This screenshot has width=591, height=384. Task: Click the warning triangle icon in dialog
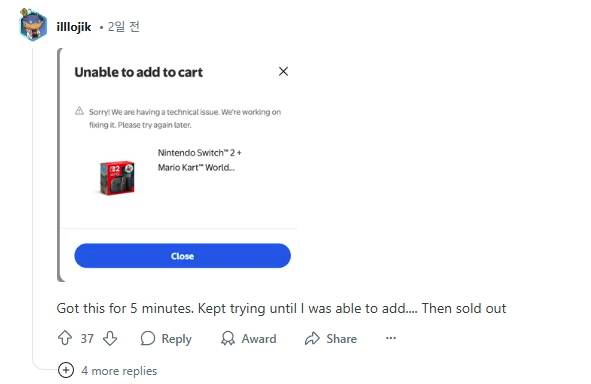pos(79,111)
